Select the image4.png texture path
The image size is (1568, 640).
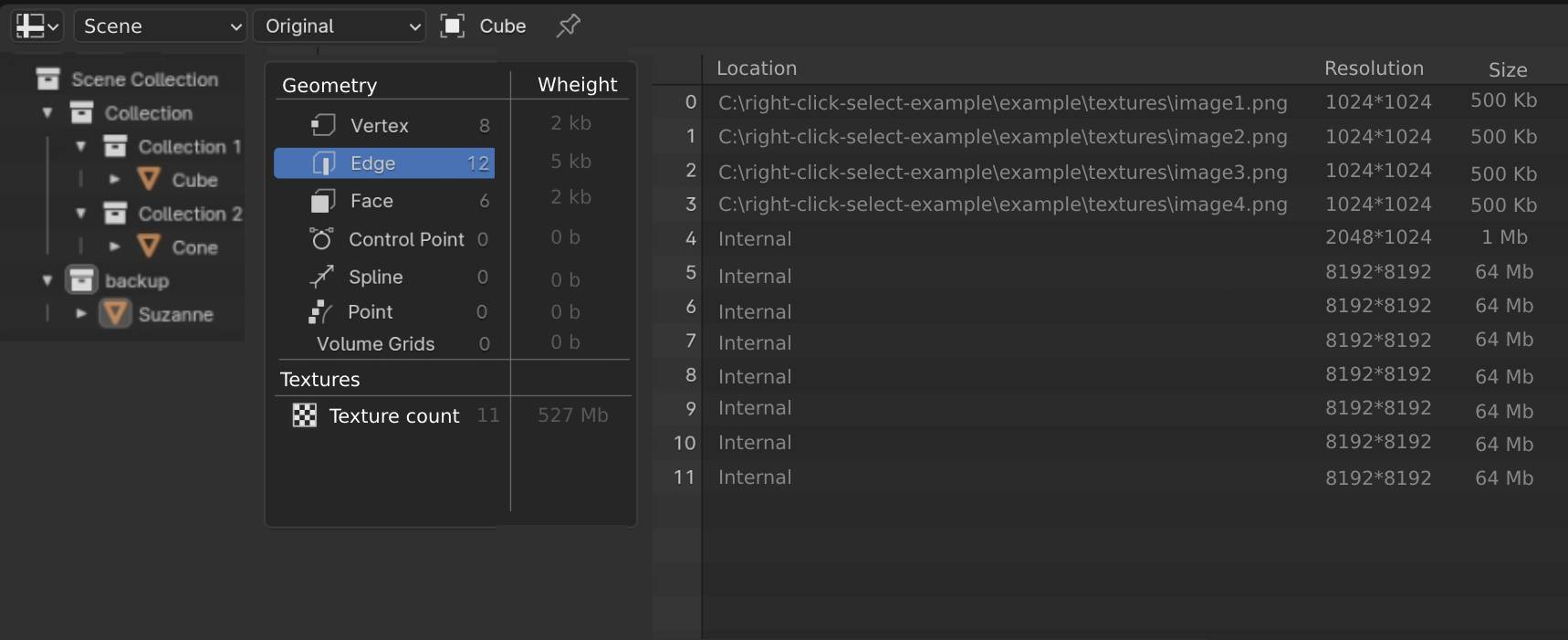click(x=1003, y=205)
